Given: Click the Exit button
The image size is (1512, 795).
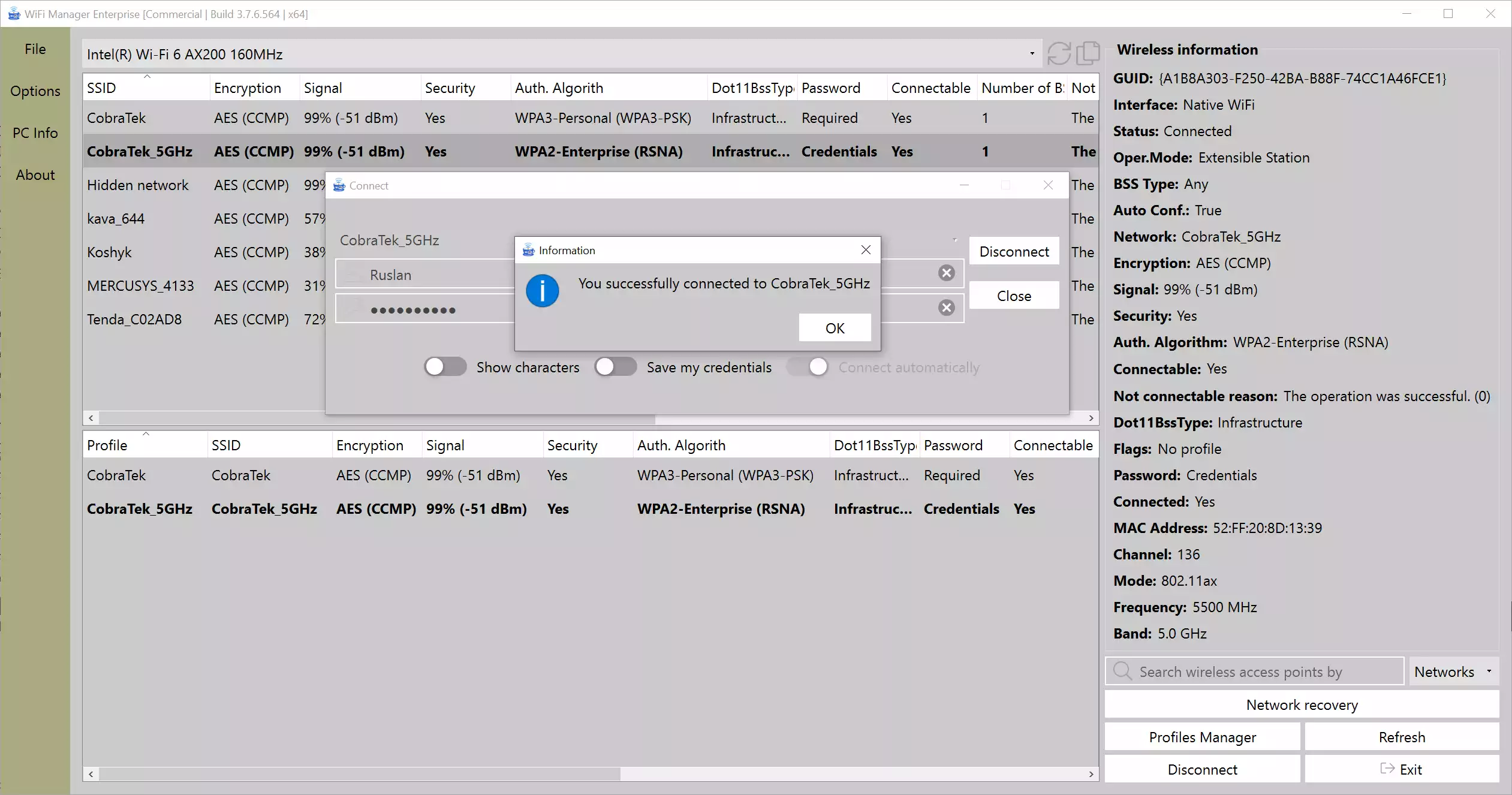Looking at the screenshot, I should [x=1402, y=769].
